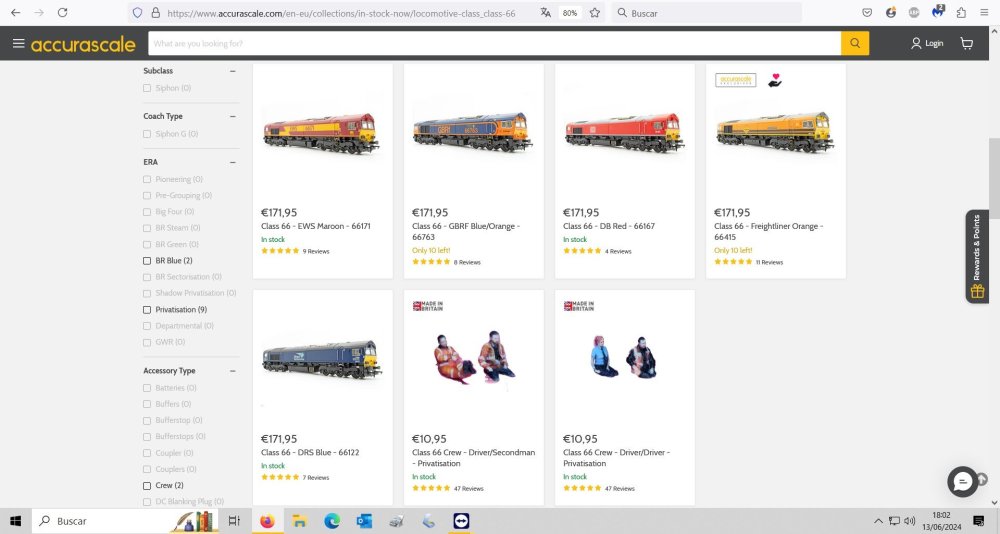Collapse the Coach Type filter section
The width and height of the screenshot is (1000, 534).
[x=233, y=116]
